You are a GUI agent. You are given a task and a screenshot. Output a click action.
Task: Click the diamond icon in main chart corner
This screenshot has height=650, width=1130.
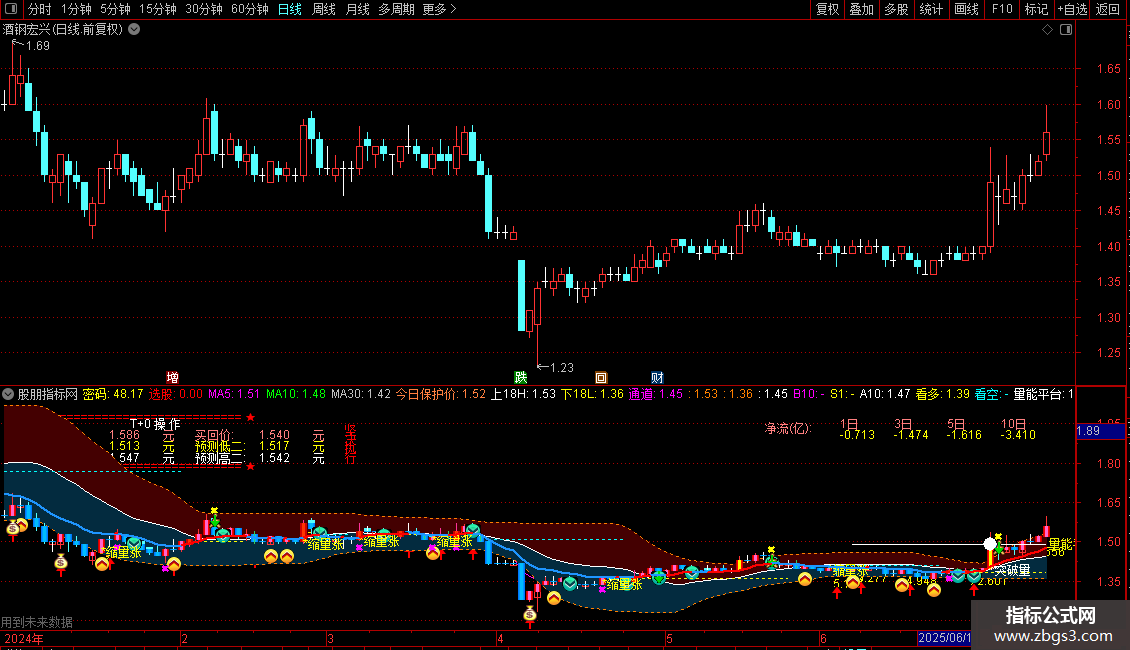(x=1048, y=30)
